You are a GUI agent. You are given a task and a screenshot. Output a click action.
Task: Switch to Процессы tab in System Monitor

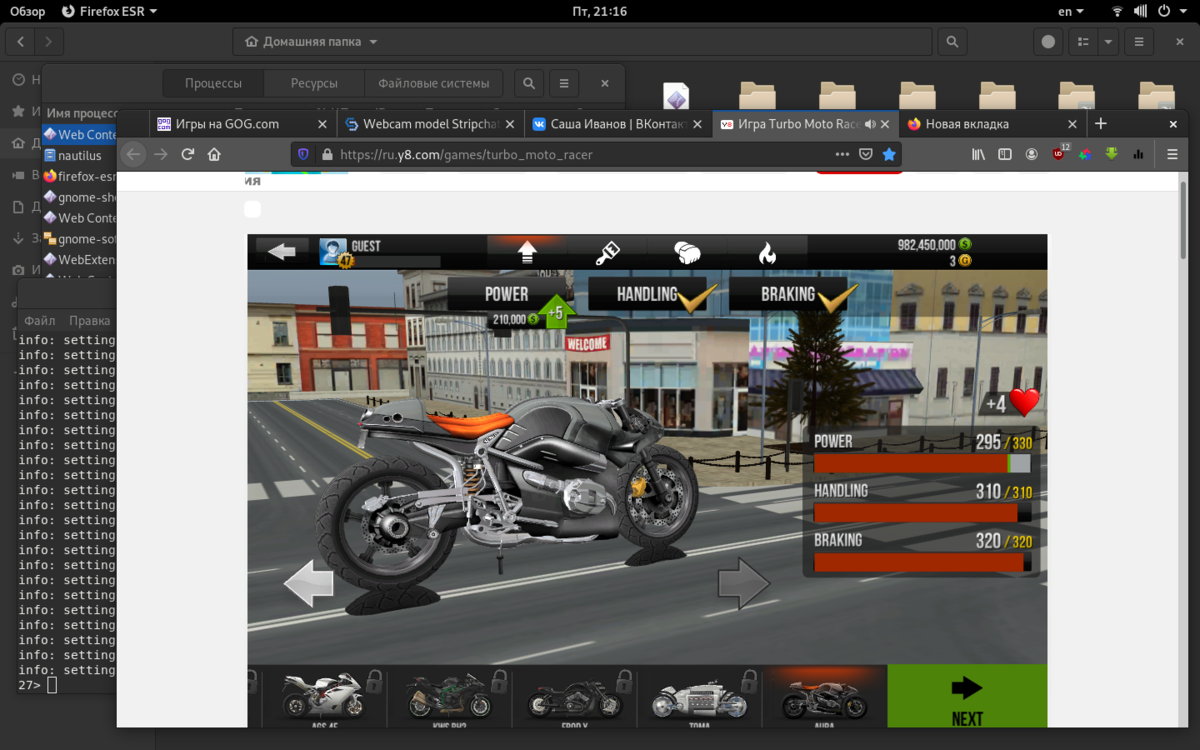tap(213, 83)
